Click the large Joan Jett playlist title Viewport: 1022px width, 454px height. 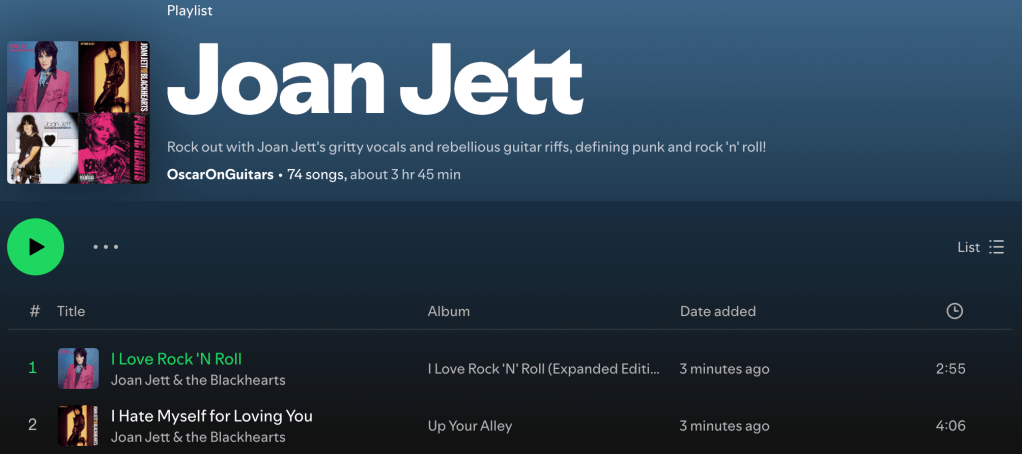coord(375,80)
